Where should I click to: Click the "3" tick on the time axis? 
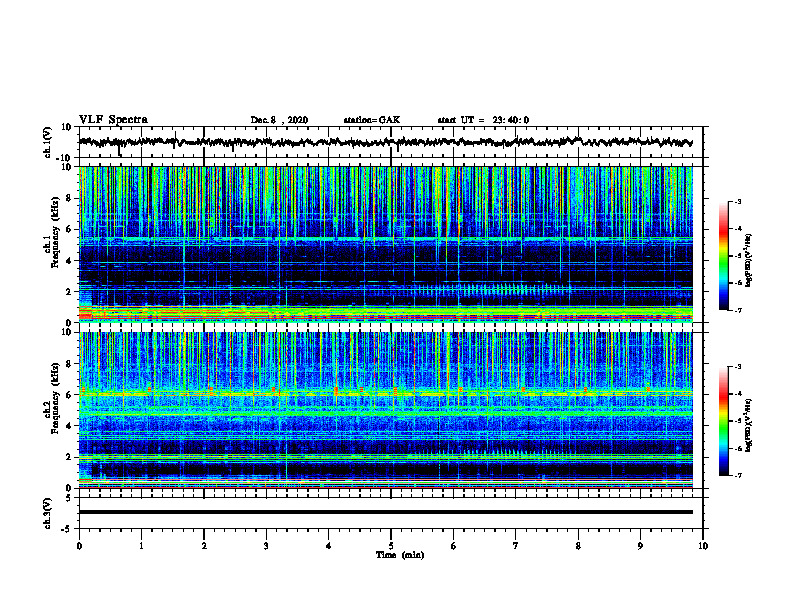[x=266, y=546]
